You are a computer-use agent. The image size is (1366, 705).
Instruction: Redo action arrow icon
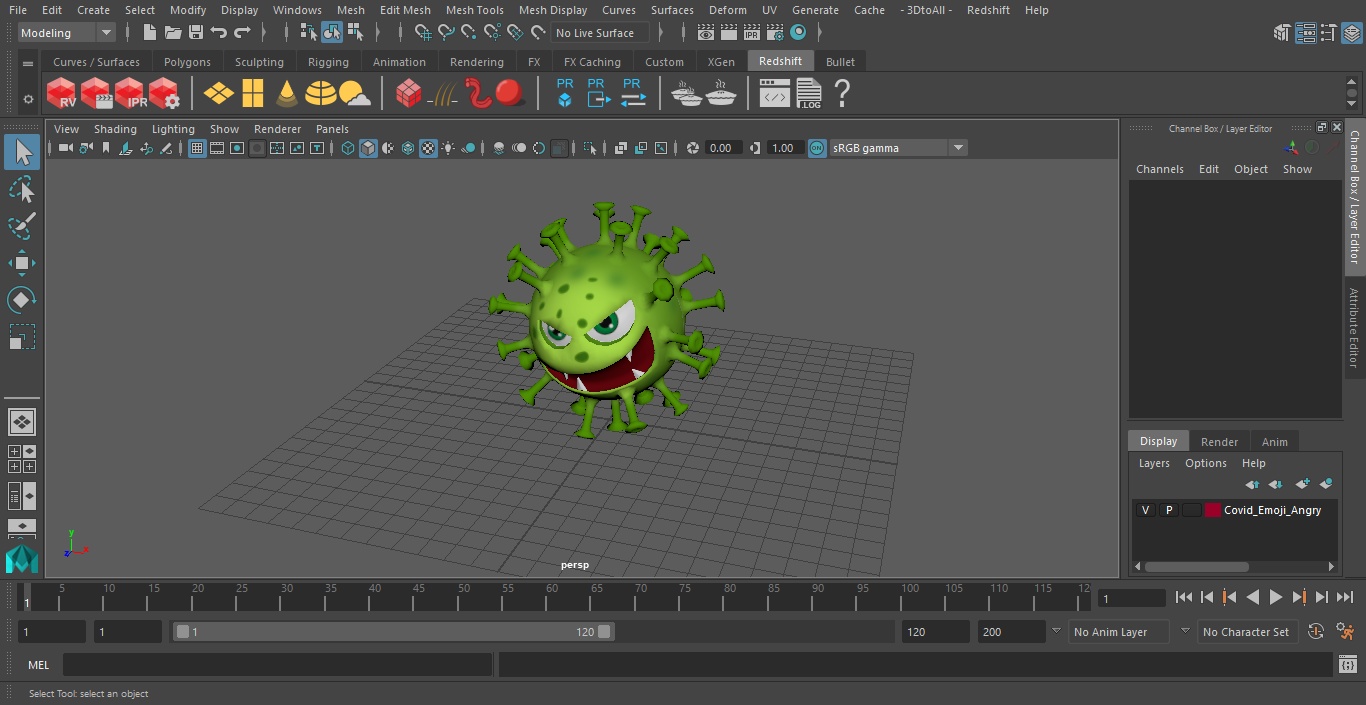coord(242,33)
